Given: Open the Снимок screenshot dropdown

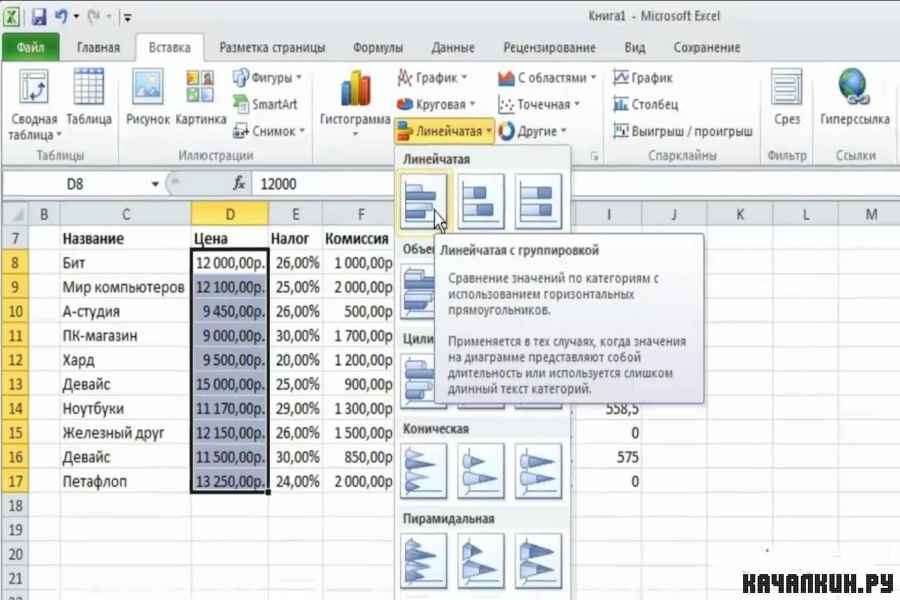Looking at the screenshot, I should (268, 131).
